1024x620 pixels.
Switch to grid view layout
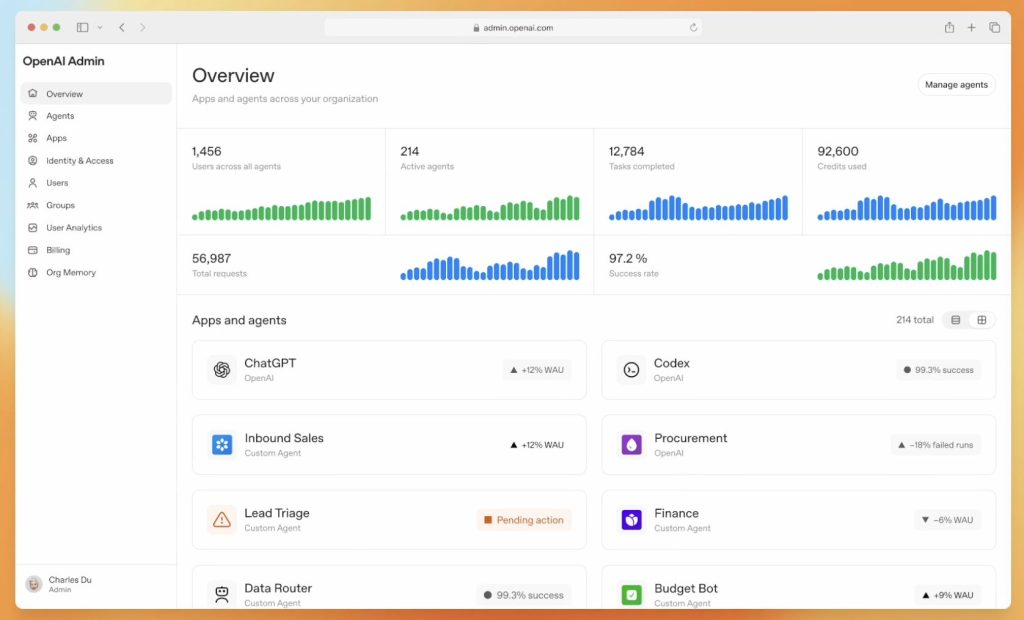pyautogui.click(x=982, y=320)
